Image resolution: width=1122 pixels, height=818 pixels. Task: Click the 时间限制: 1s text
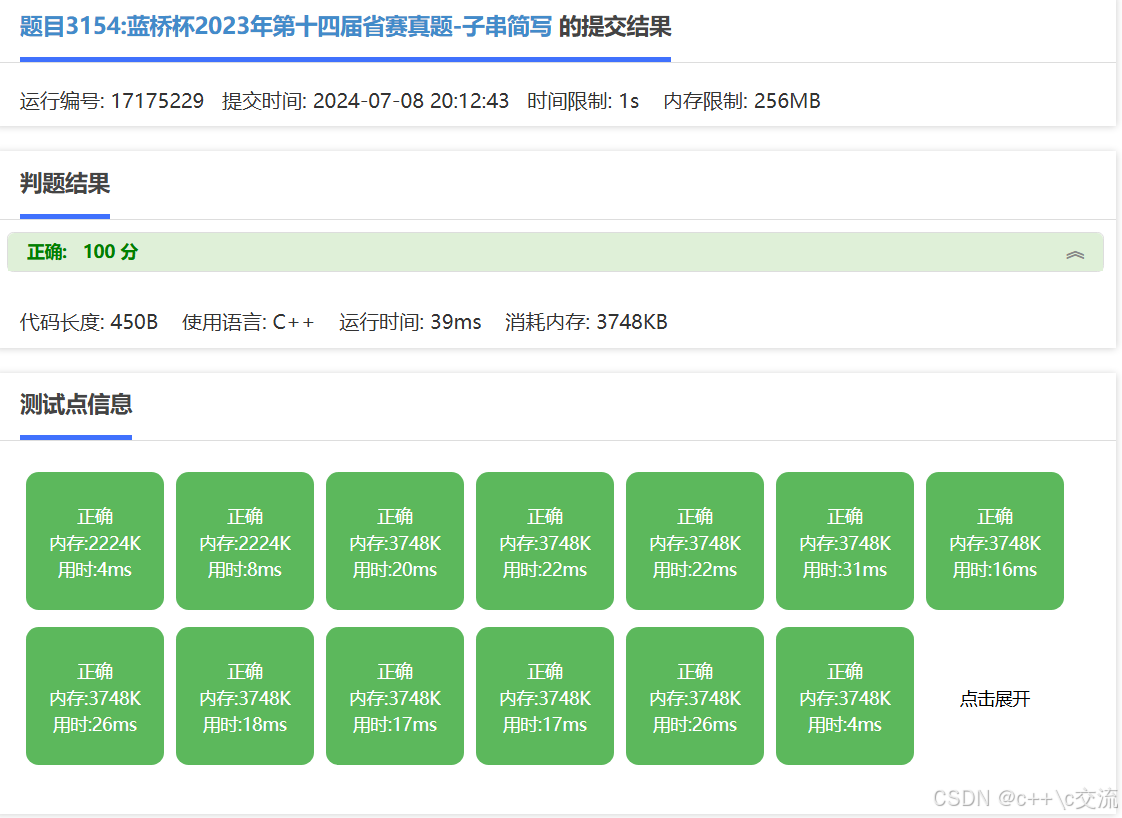(583, 101)
